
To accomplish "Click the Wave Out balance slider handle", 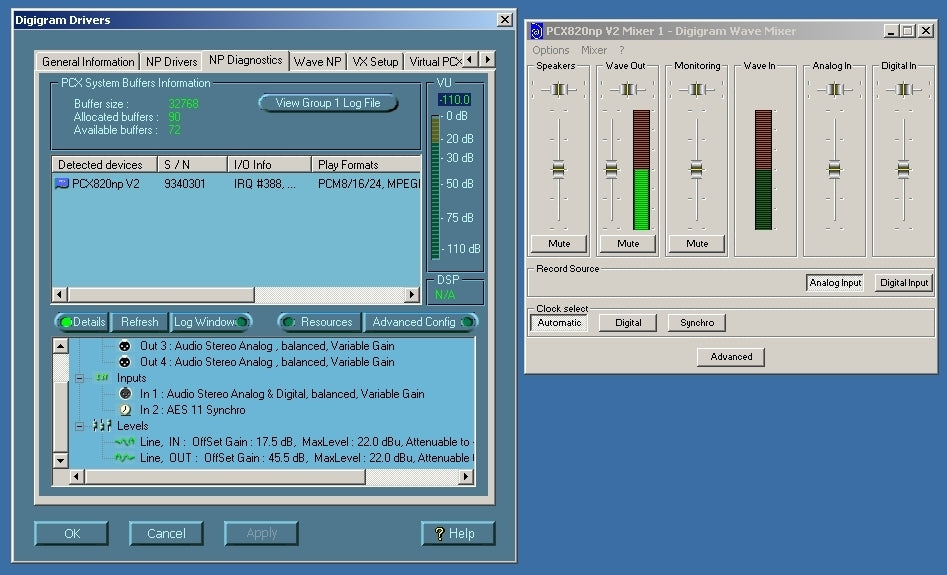I will click(628, 89).
